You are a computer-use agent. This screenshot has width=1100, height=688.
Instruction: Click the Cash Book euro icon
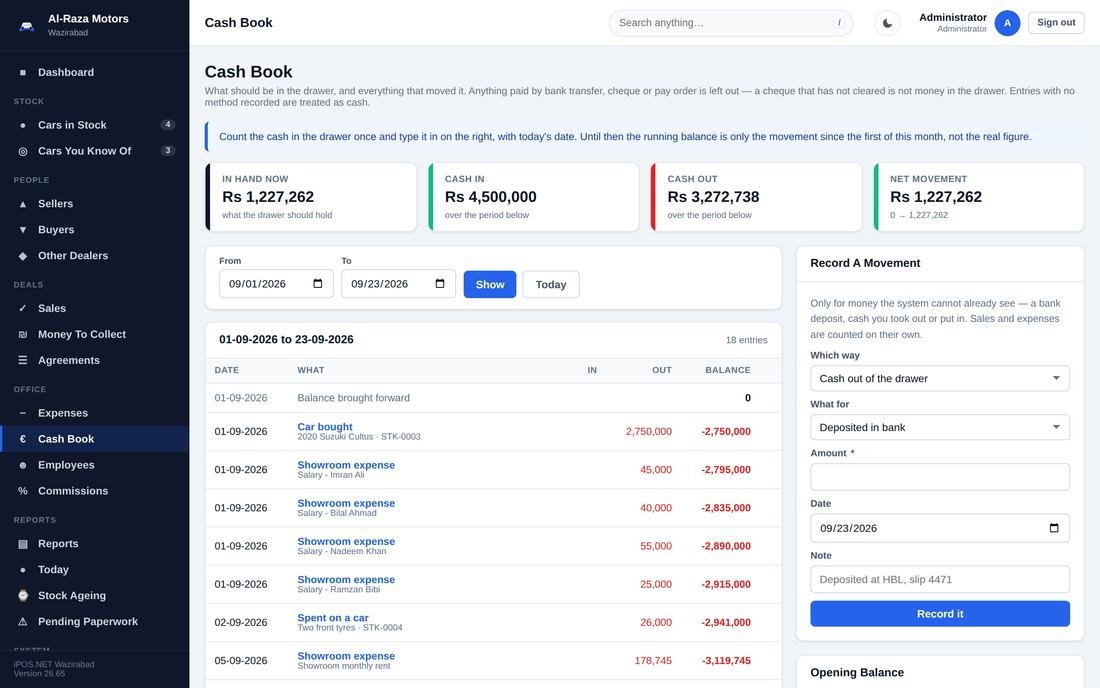coord(22,438)
